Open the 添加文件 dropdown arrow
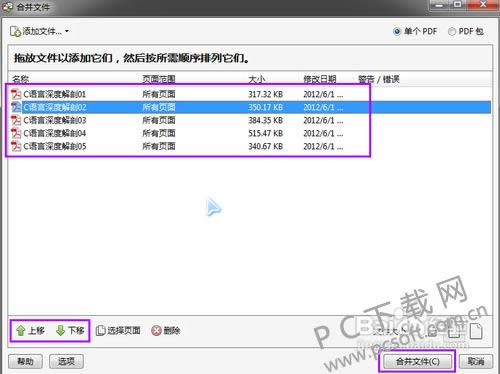Viewport: 500px width, 374px height. click(x=67, y=31)
